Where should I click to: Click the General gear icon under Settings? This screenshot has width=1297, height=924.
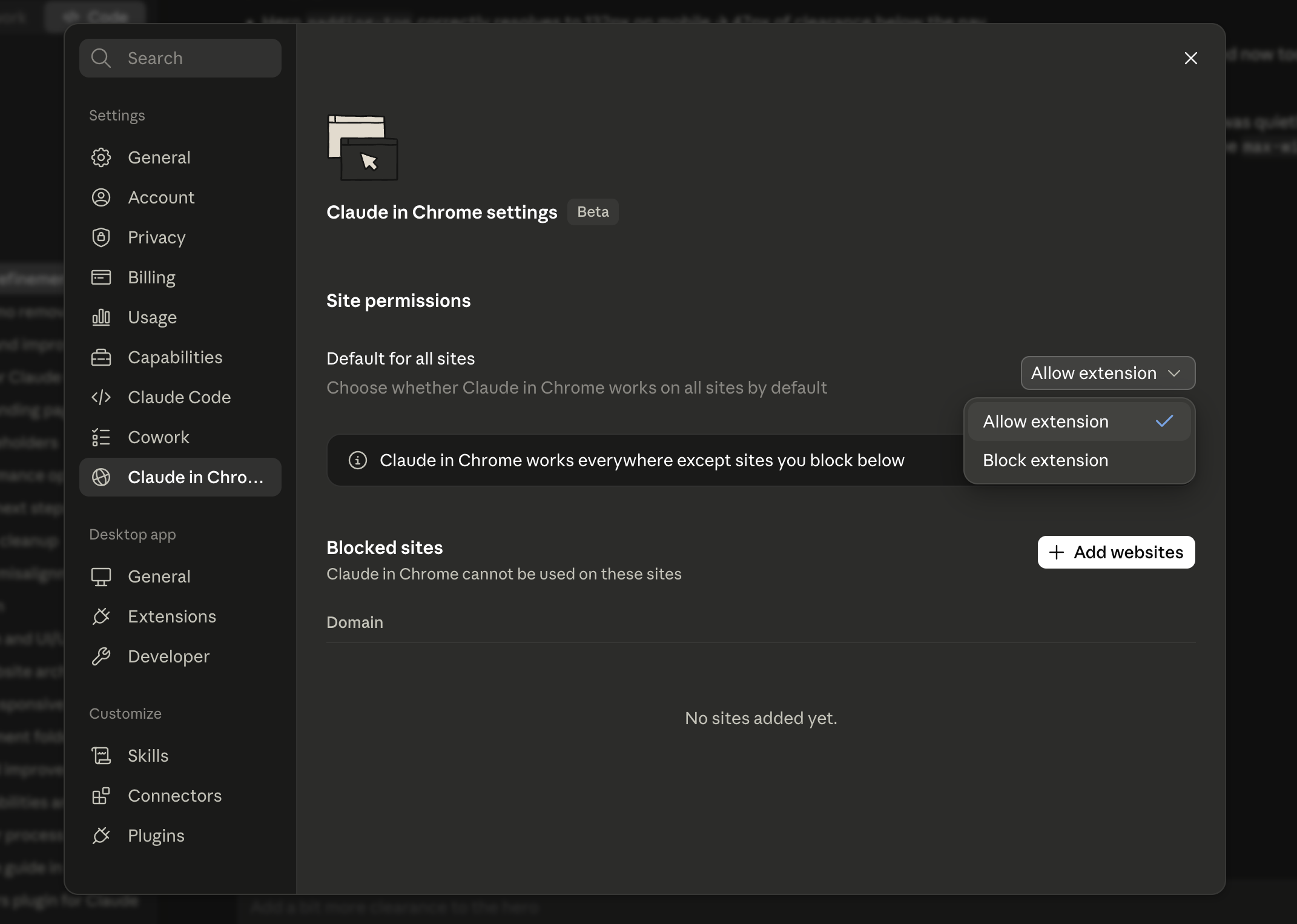(x=101, y=157)
